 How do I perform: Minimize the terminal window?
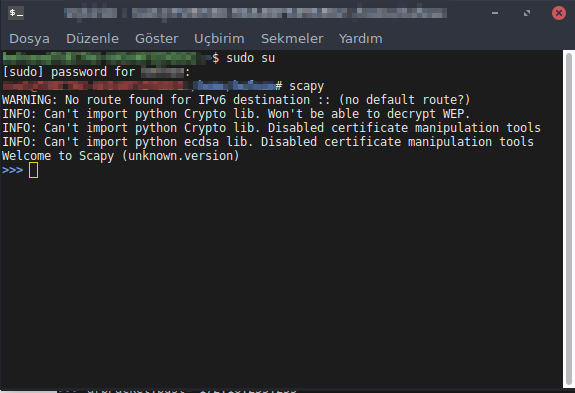[495, 13]
